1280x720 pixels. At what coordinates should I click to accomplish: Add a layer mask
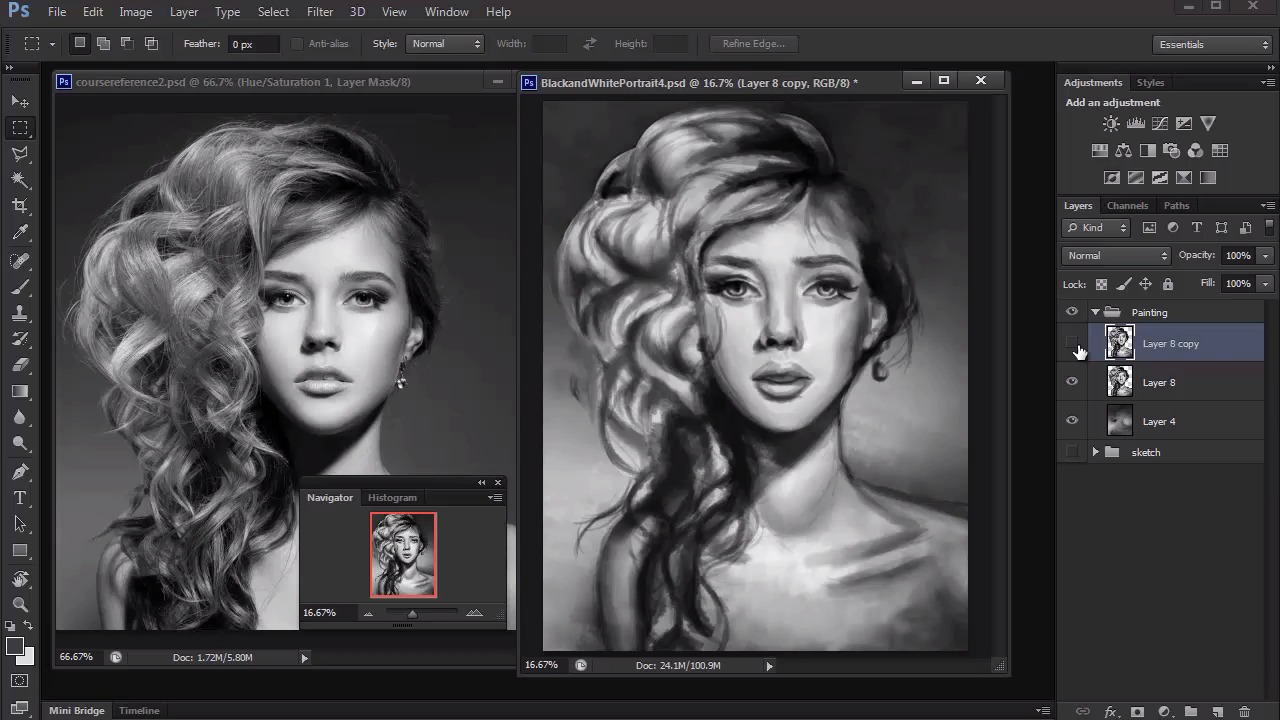click(x=1137, y=712)
